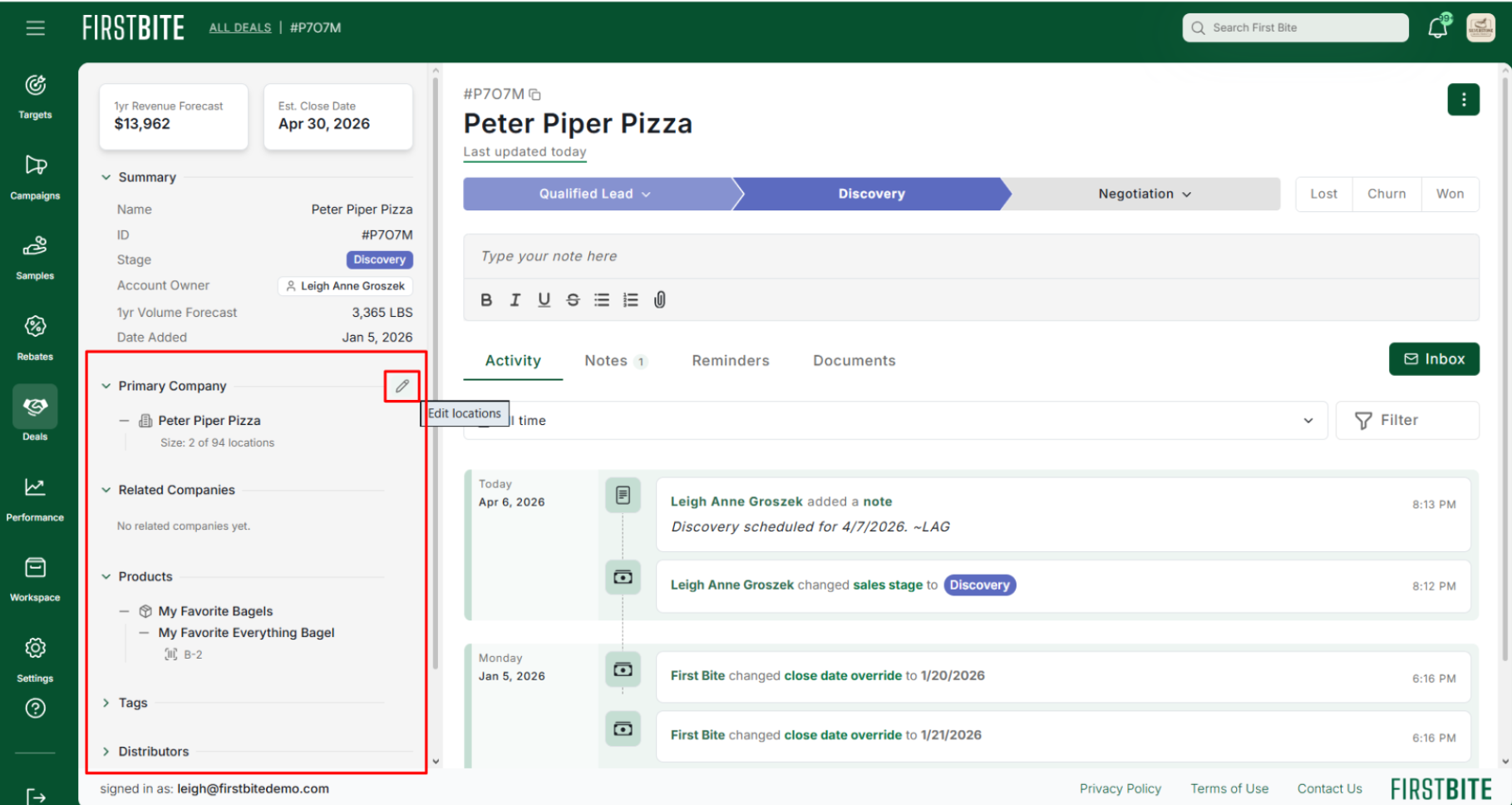Expand the Tags section
1512x805 pixels.
(x=106, y=703)
